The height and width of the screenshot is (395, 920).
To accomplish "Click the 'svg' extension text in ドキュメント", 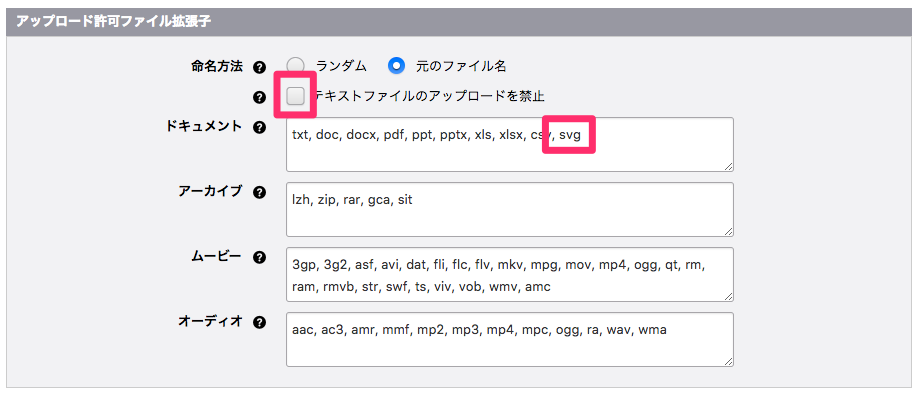I will (570, 135).
